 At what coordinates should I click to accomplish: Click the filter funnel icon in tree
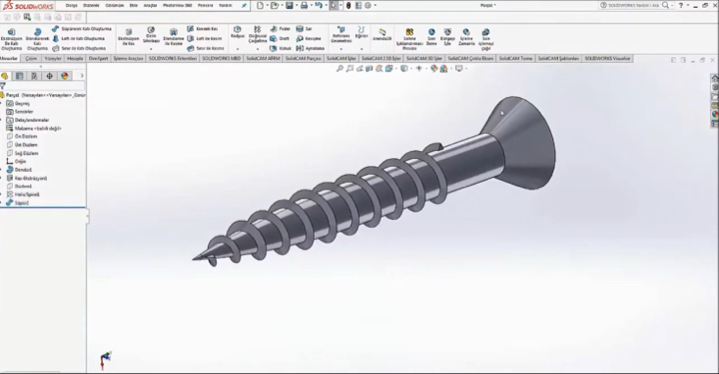click(3, 86)
